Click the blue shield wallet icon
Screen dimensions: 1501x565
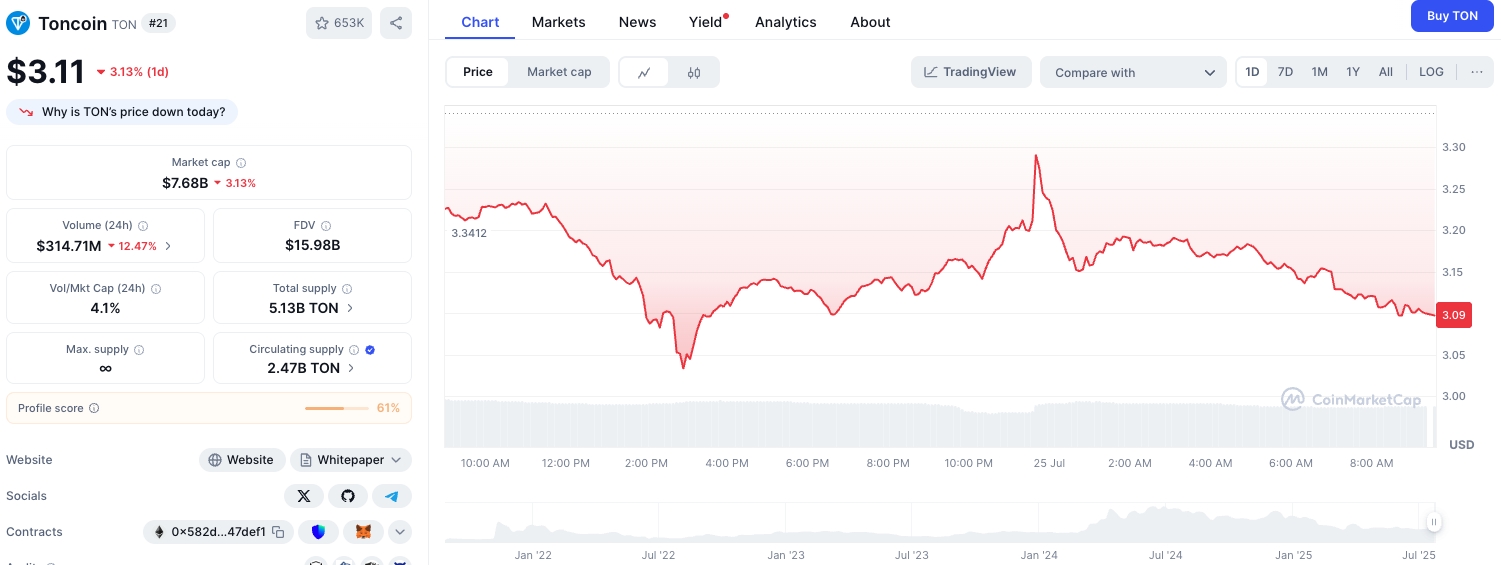[319, 532]
